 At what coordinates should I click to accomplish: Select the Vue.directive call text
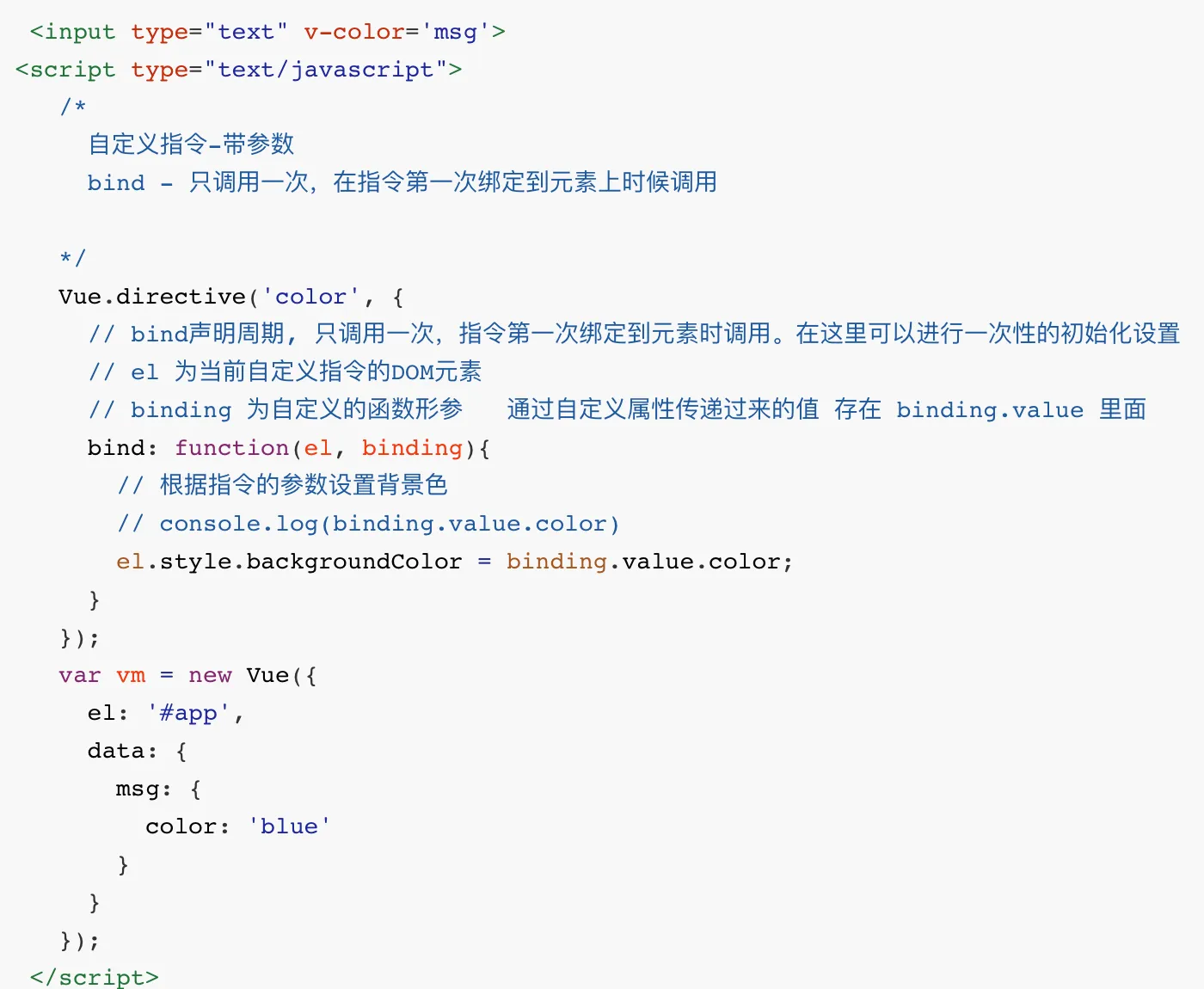pyautogui.click(x=153, y=297)
